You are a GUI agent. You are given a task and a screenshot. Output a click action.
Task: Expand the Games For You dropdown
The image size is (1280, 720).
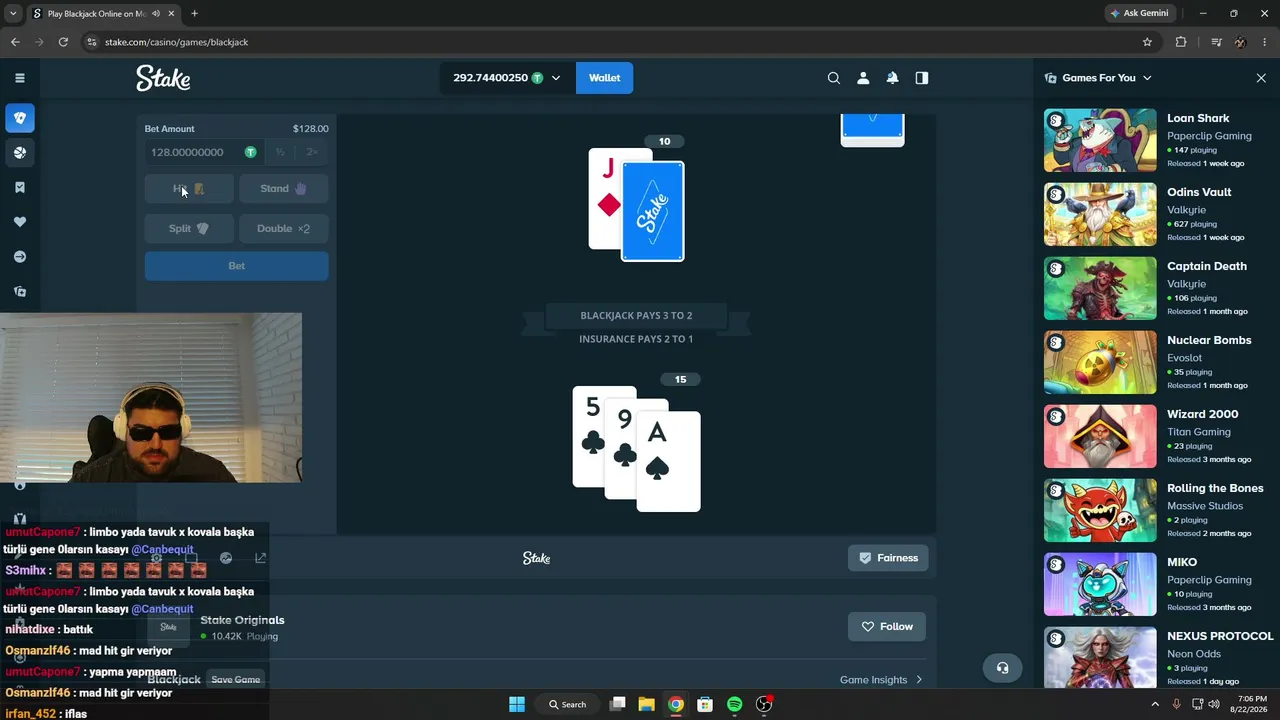pyautogui.click(x=1147, y=78)
